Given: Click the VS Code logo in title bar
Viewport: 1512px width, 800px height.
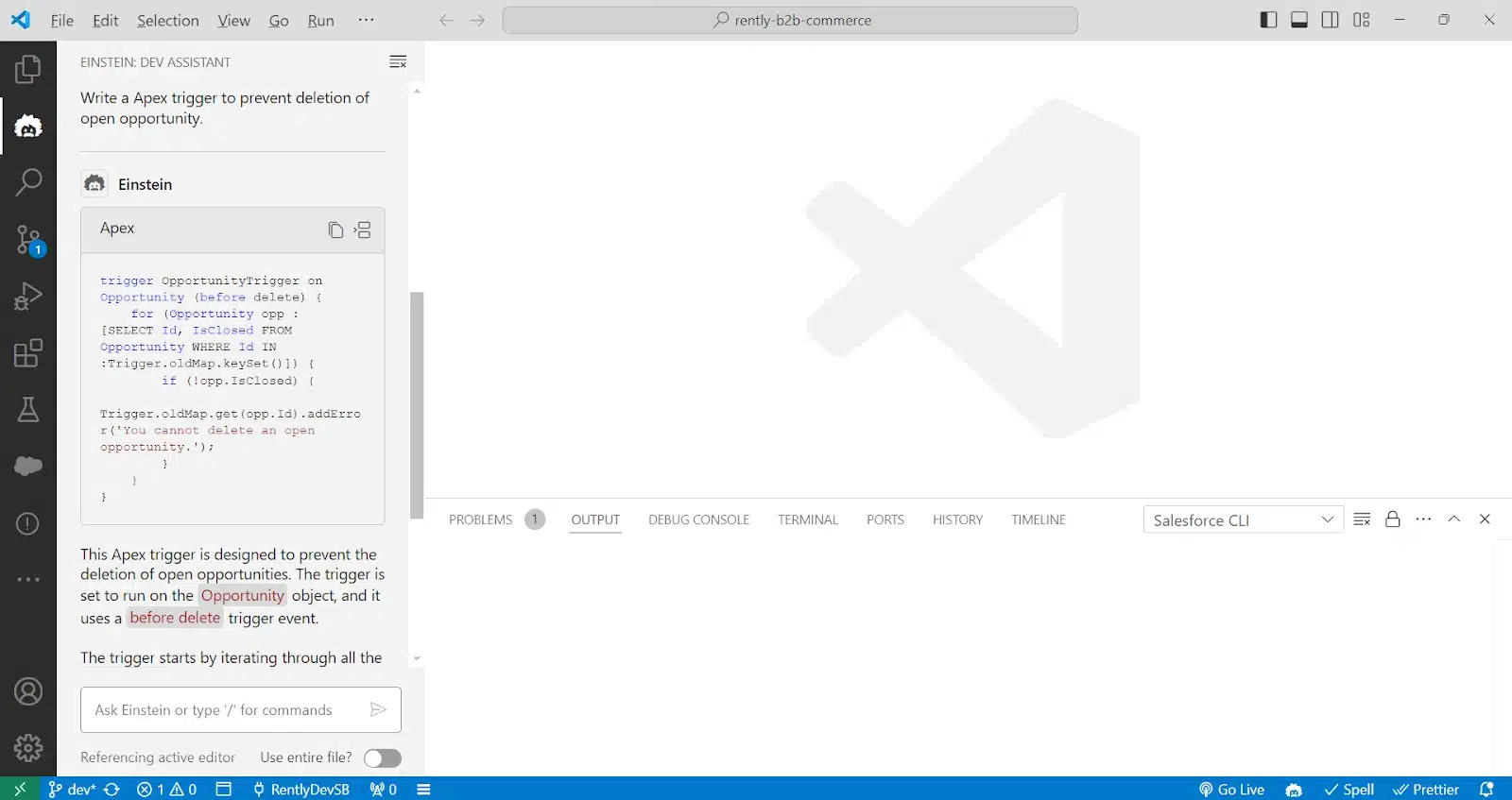Looking at the screenshot, I should coord(21,20).
